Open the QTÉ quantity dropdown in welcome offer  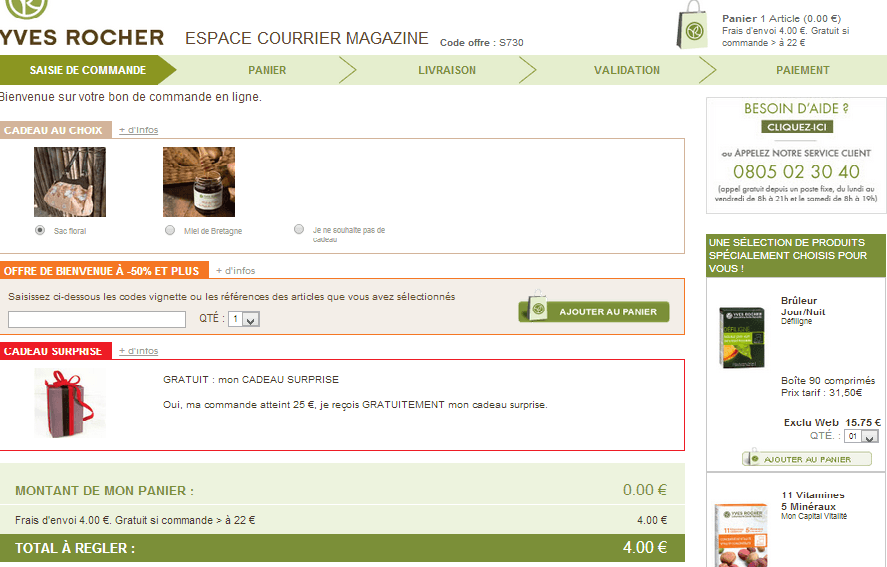[x=244, y=319]
